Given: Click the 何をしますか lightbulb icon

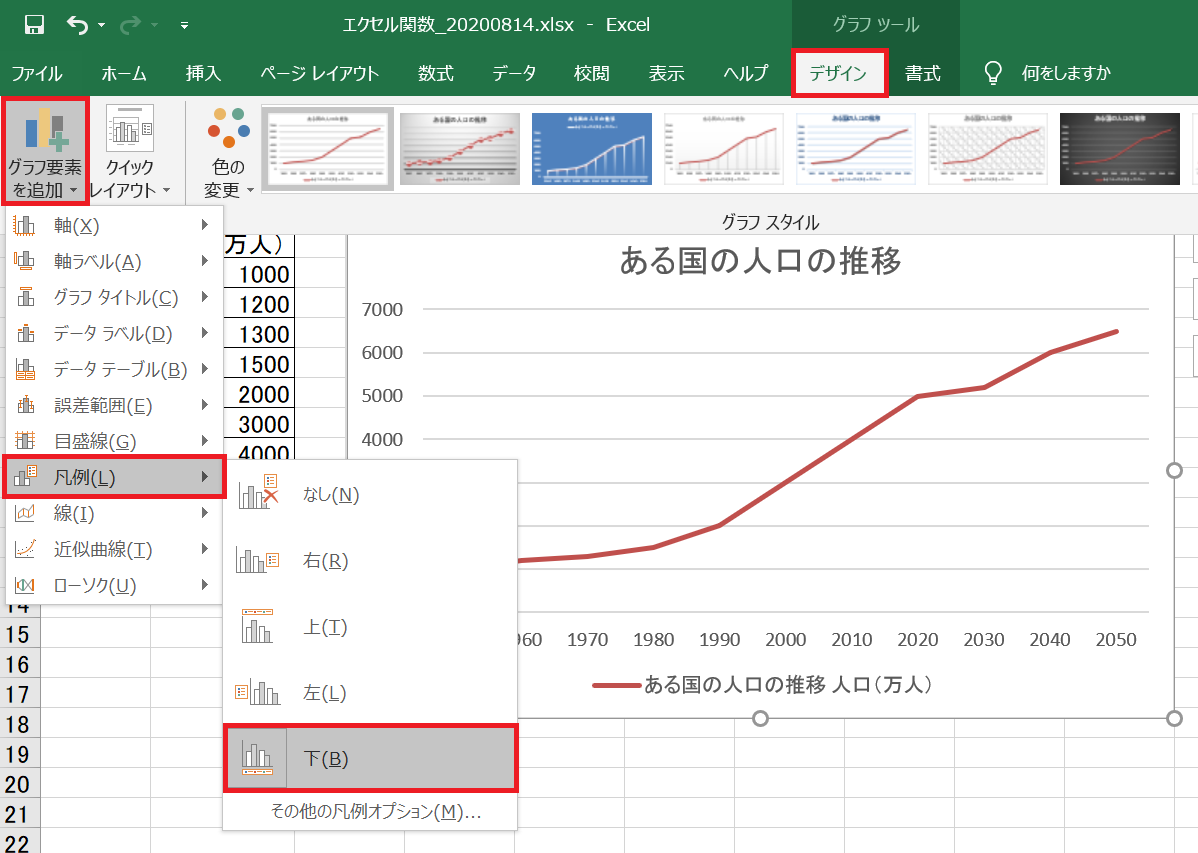Looking at the screenshot, I should pos(991,71).
